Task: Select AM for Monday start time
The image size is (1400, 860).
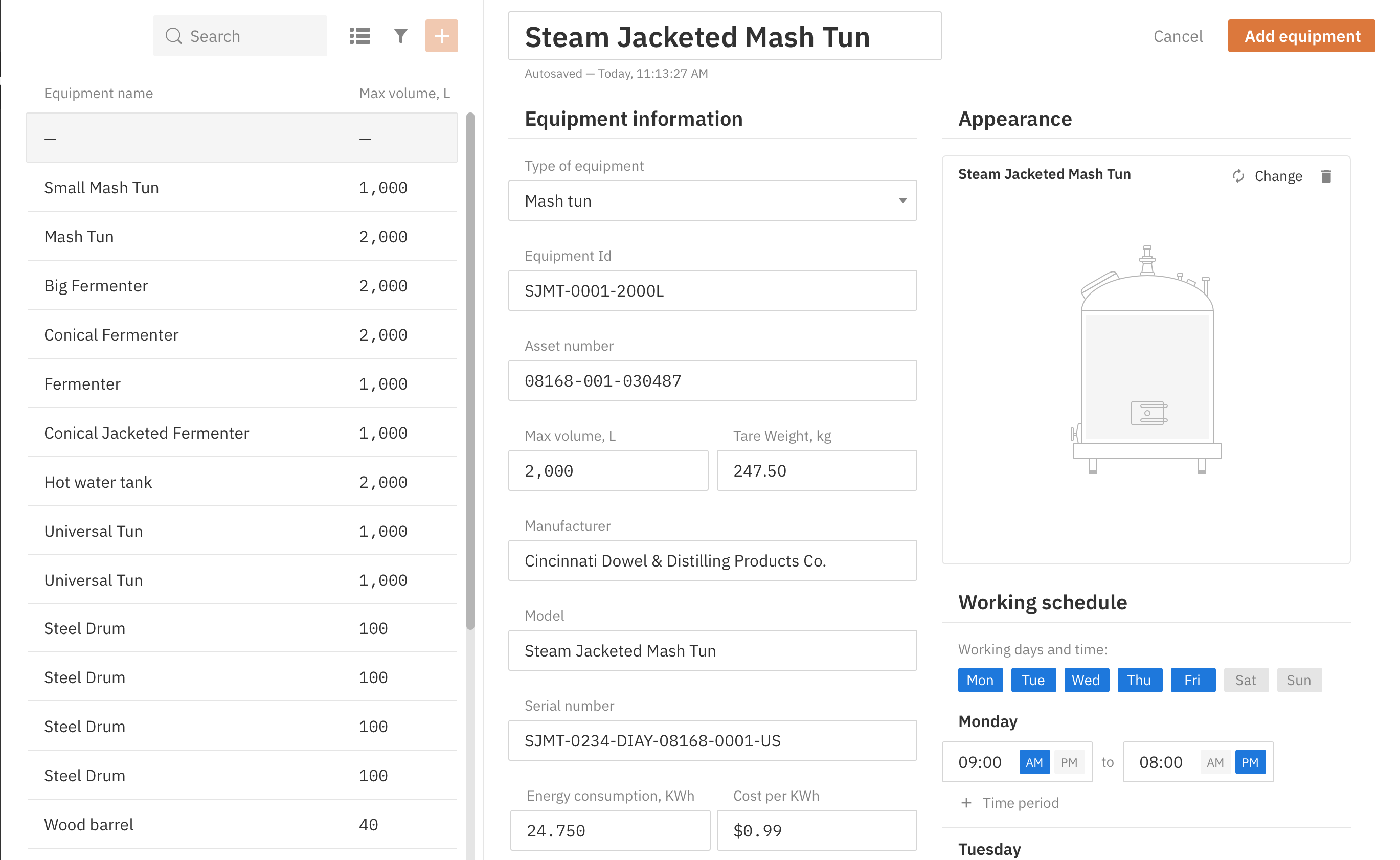Action: click(1034, 762)
